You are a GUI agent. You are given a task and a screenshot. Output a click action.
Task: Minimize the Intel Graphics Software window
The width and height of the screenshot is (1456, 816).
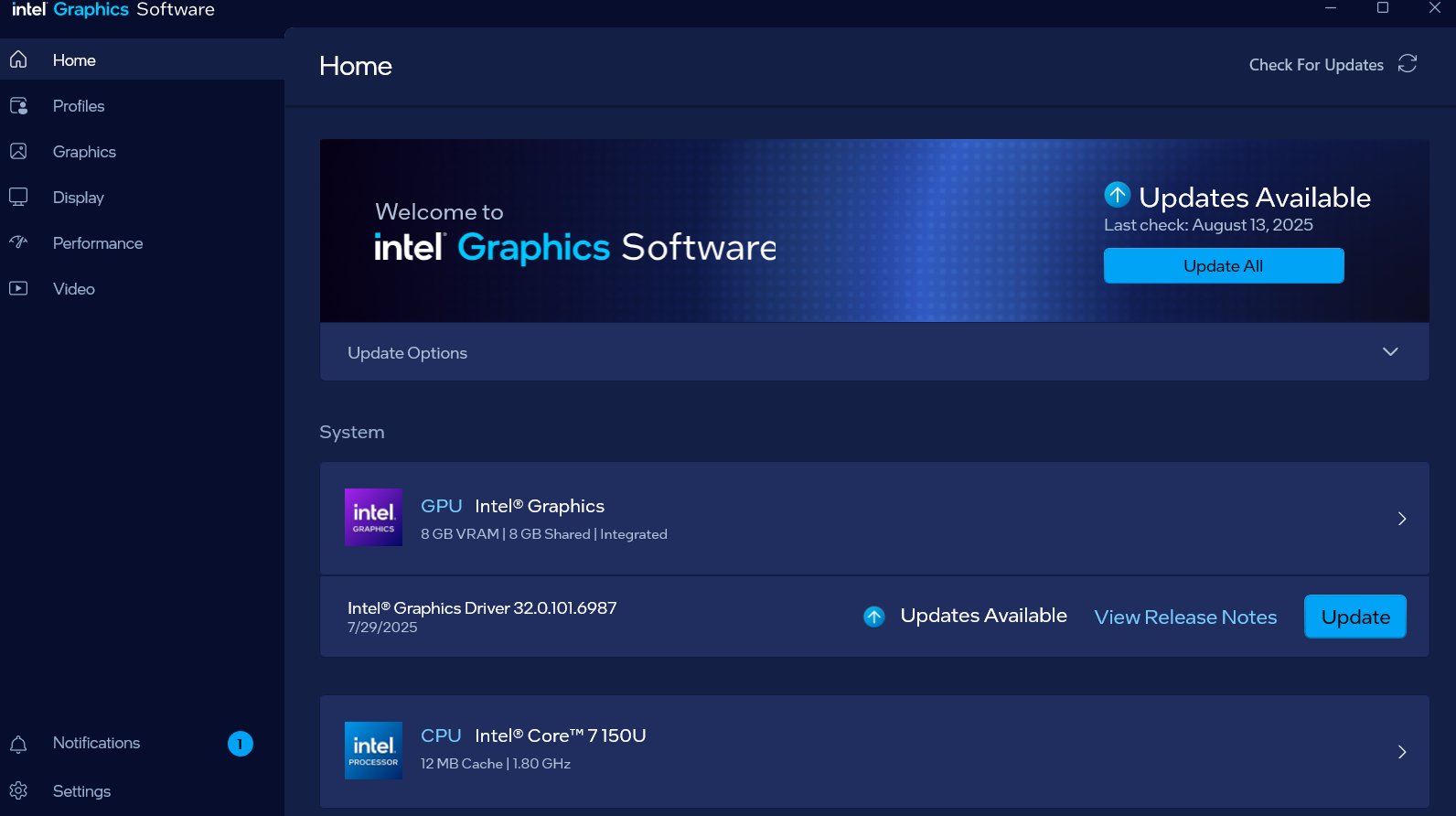(x=1331, y=8)
